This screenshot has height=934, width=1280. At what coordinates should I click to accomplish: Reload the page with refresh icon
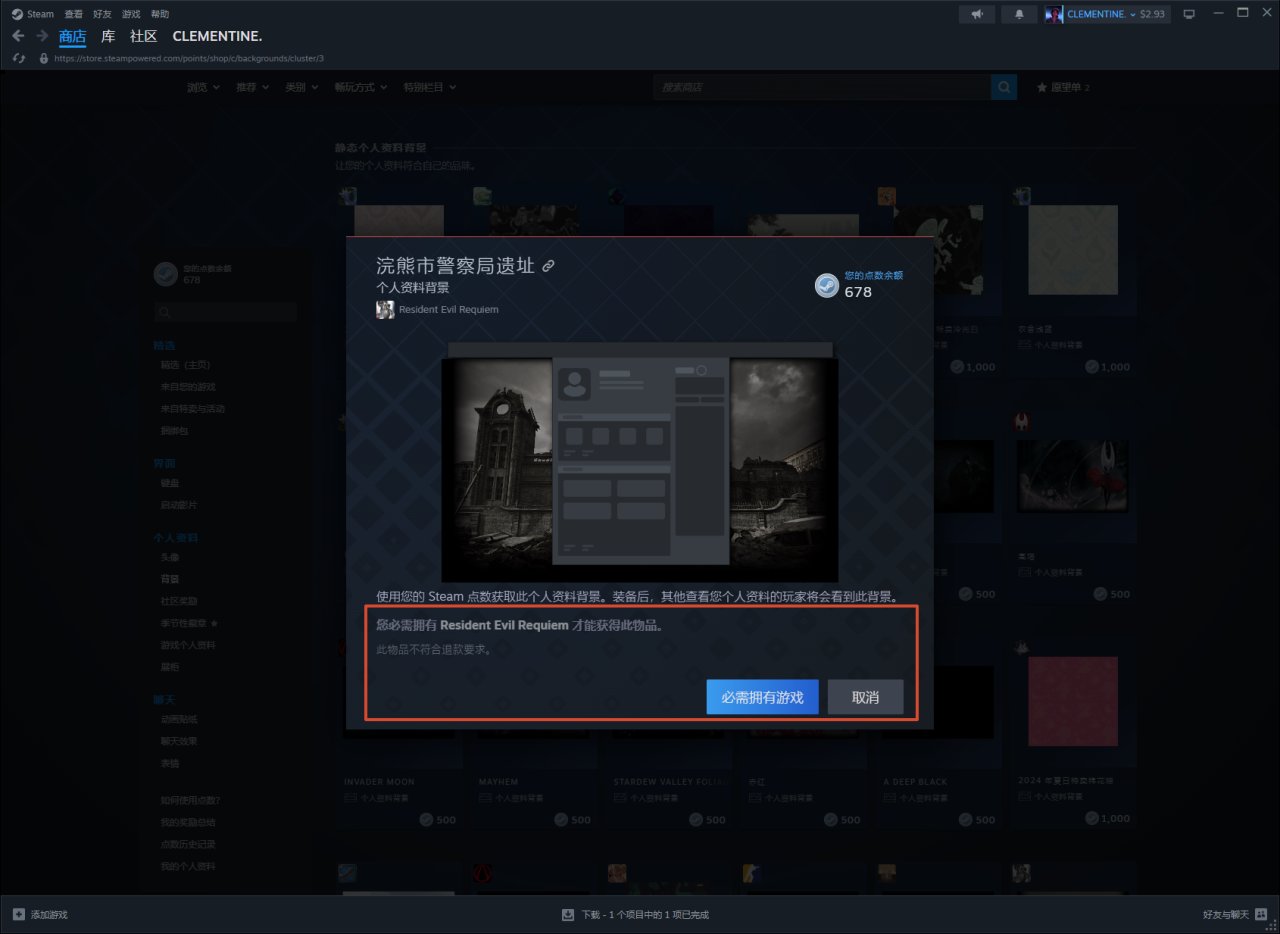click(x=18, y=58)
